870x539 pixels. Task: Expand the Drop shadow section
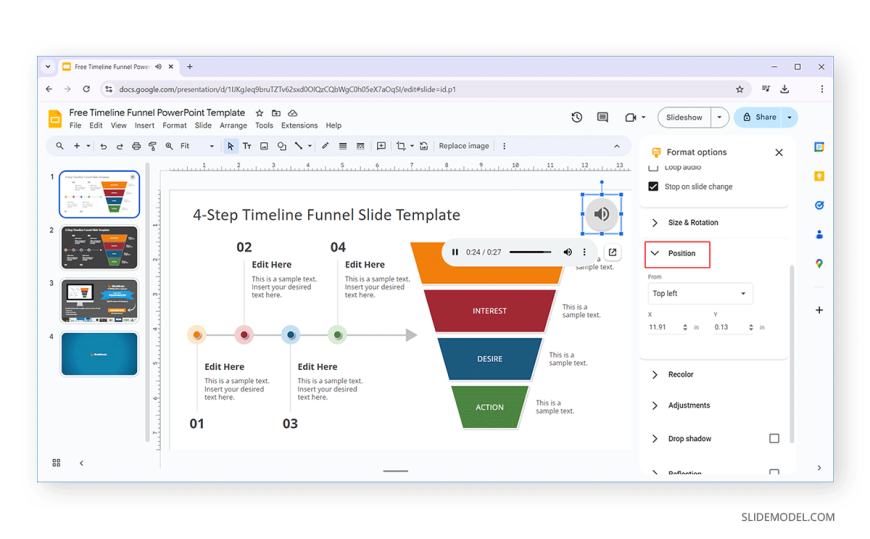pos(655,439)
